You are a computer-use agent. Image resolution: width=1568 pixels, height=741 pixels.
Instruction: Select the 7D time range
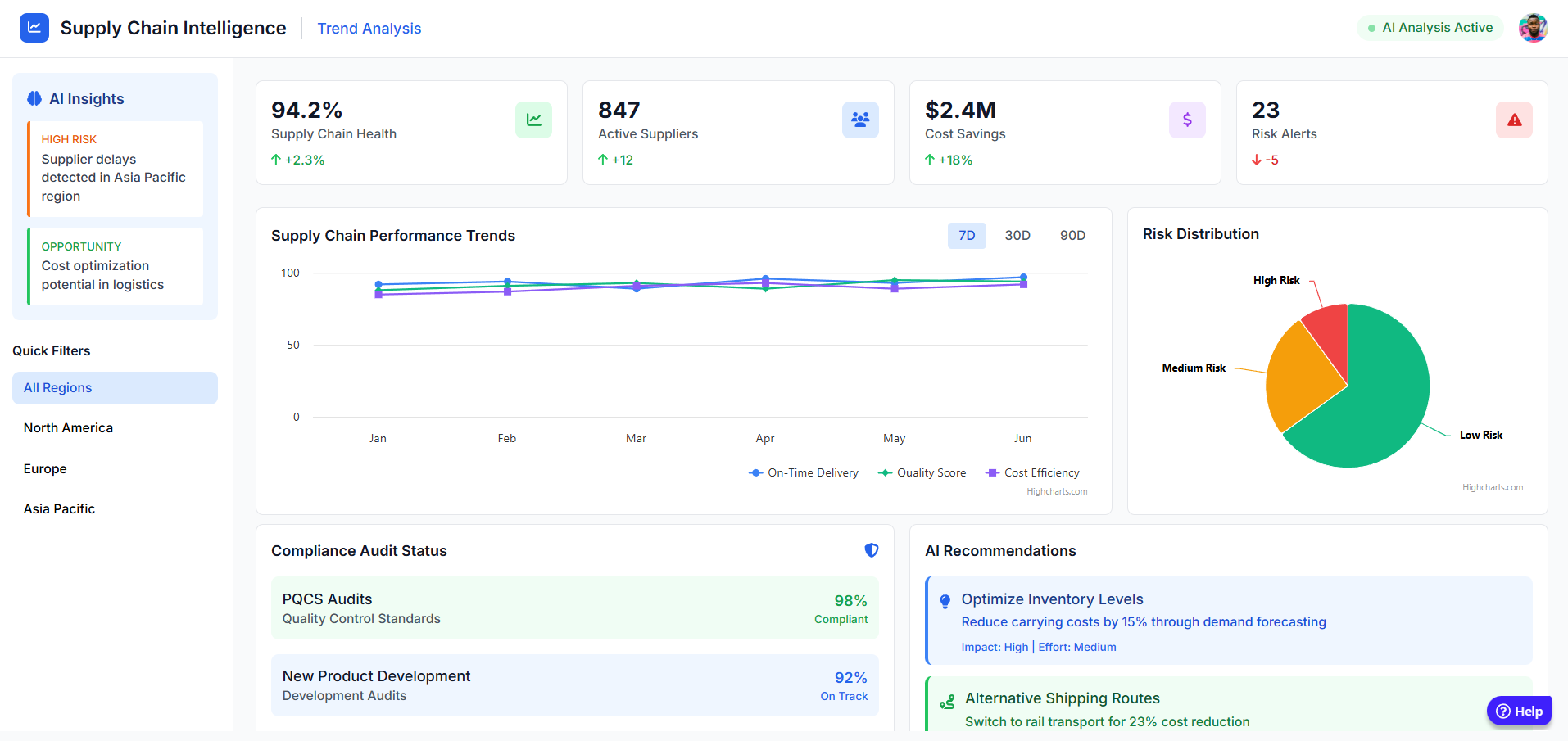tap(967, 236)
